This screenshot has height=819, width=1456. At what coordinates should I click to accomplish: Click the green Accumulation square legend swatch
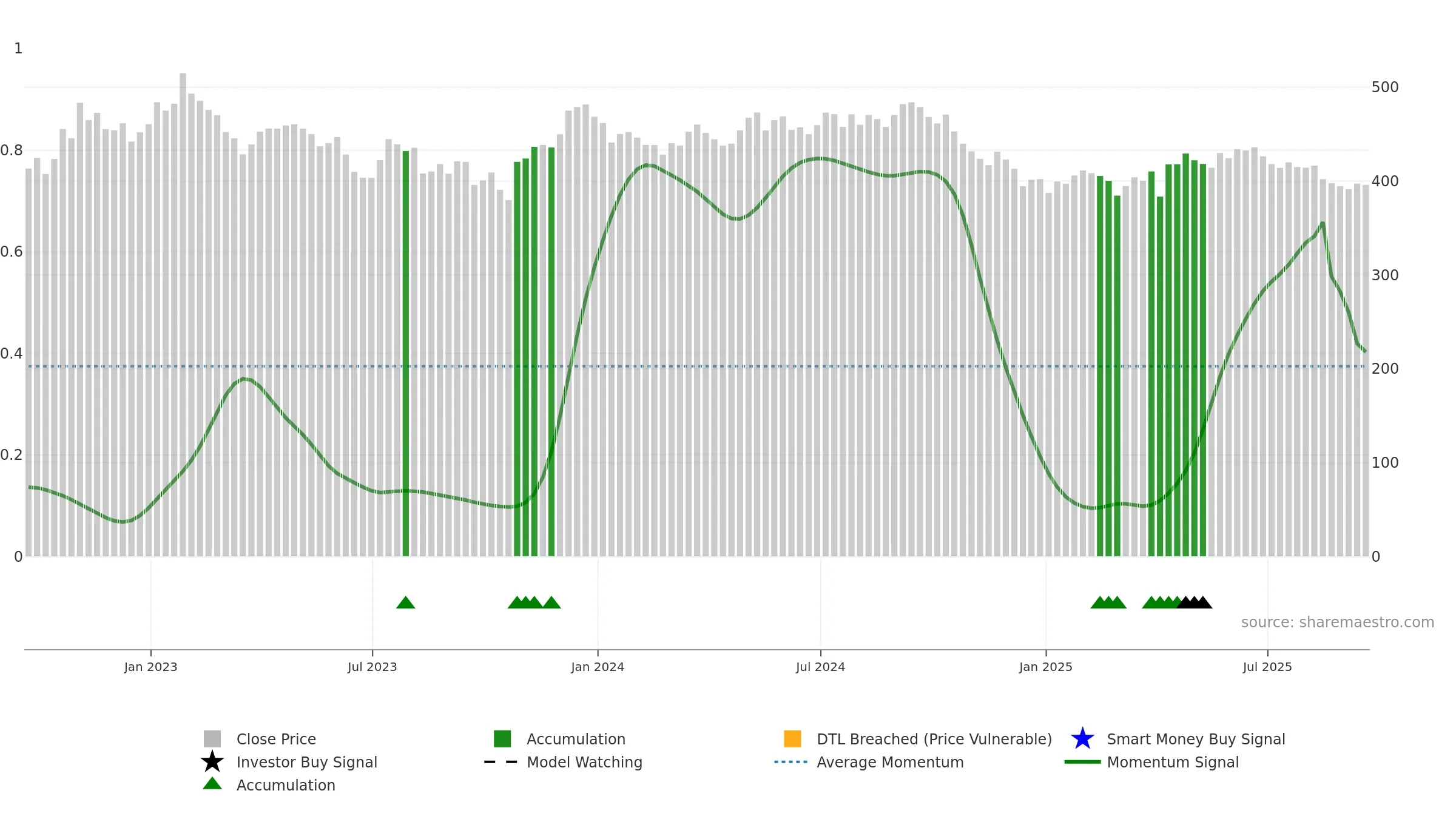point(502,739)
